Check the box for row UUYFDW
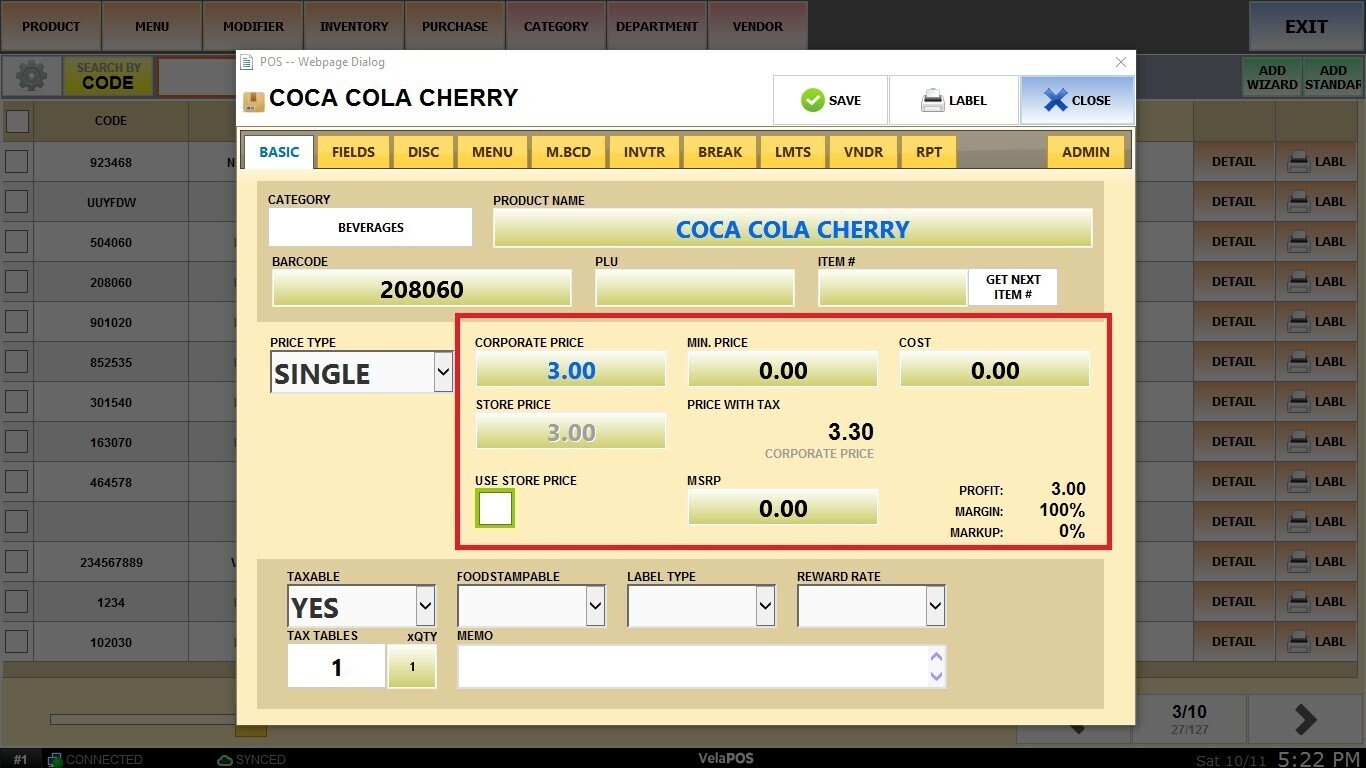This screenshot has height=768, width=1366. point(17,202)
